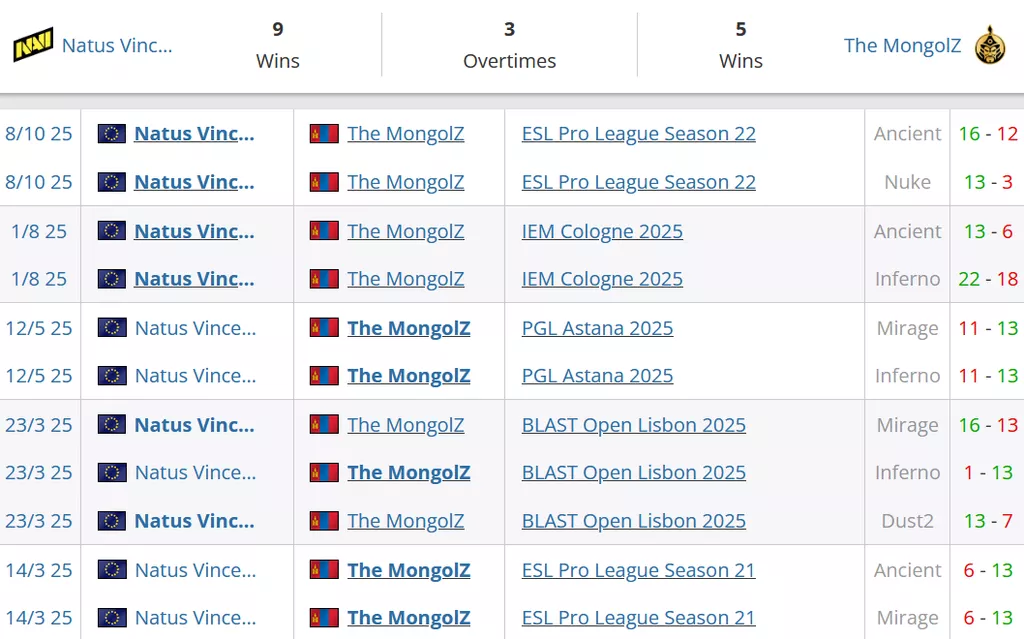Screen dimensions: 1024x639
Task: Open The MongolZ team link in header
Action: (902, 45)
